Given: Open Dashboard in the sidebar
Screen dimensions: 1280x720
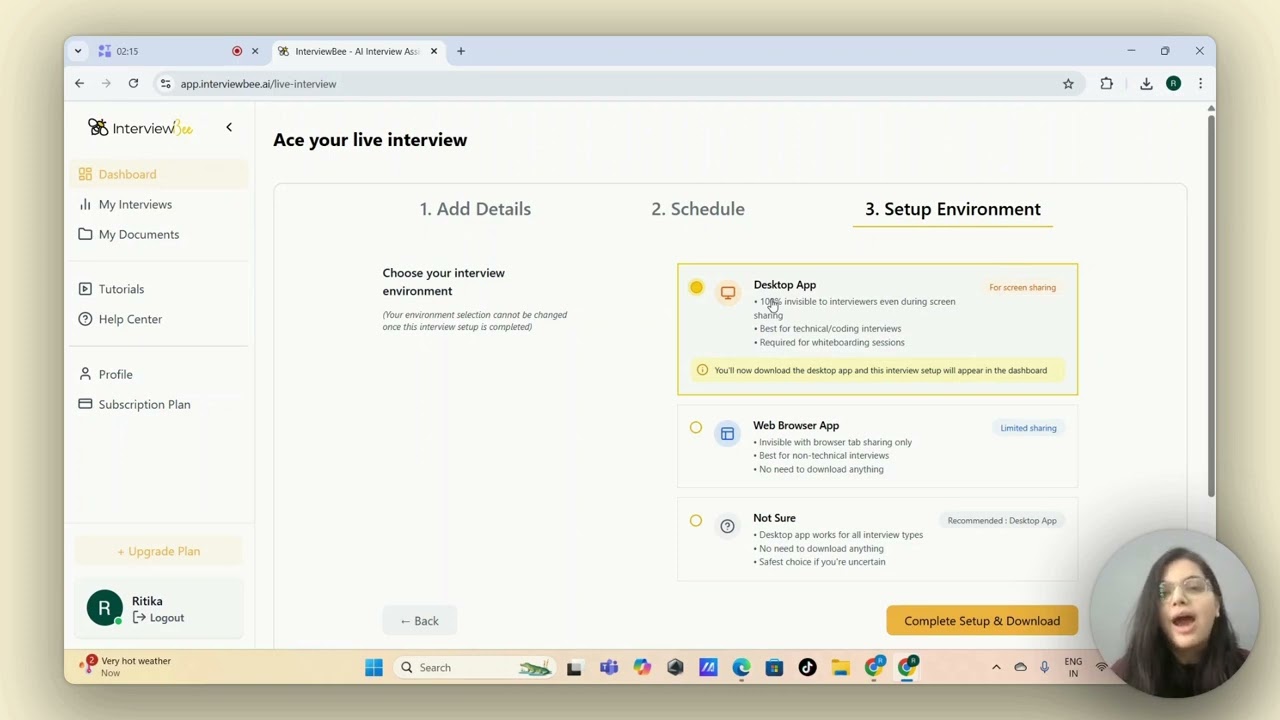Looking at the screenshot, I should (x=160, y=174).
